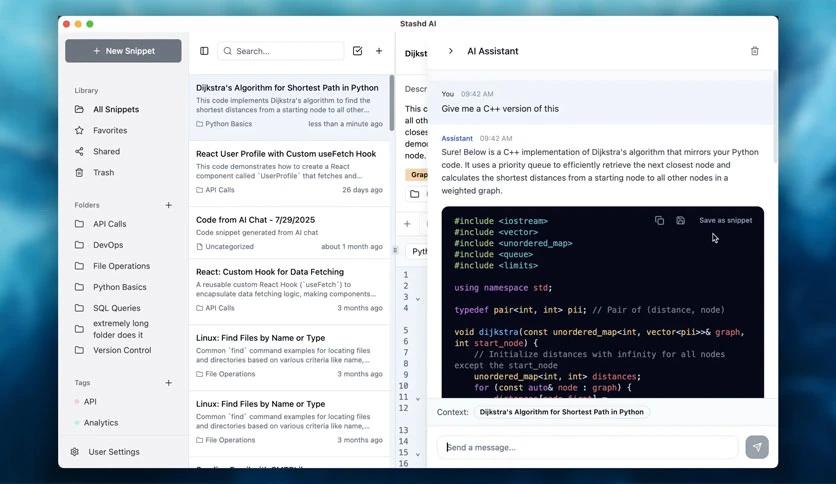Open User Settings
This screenshot has height=484, width=836.
click(113, 452)
